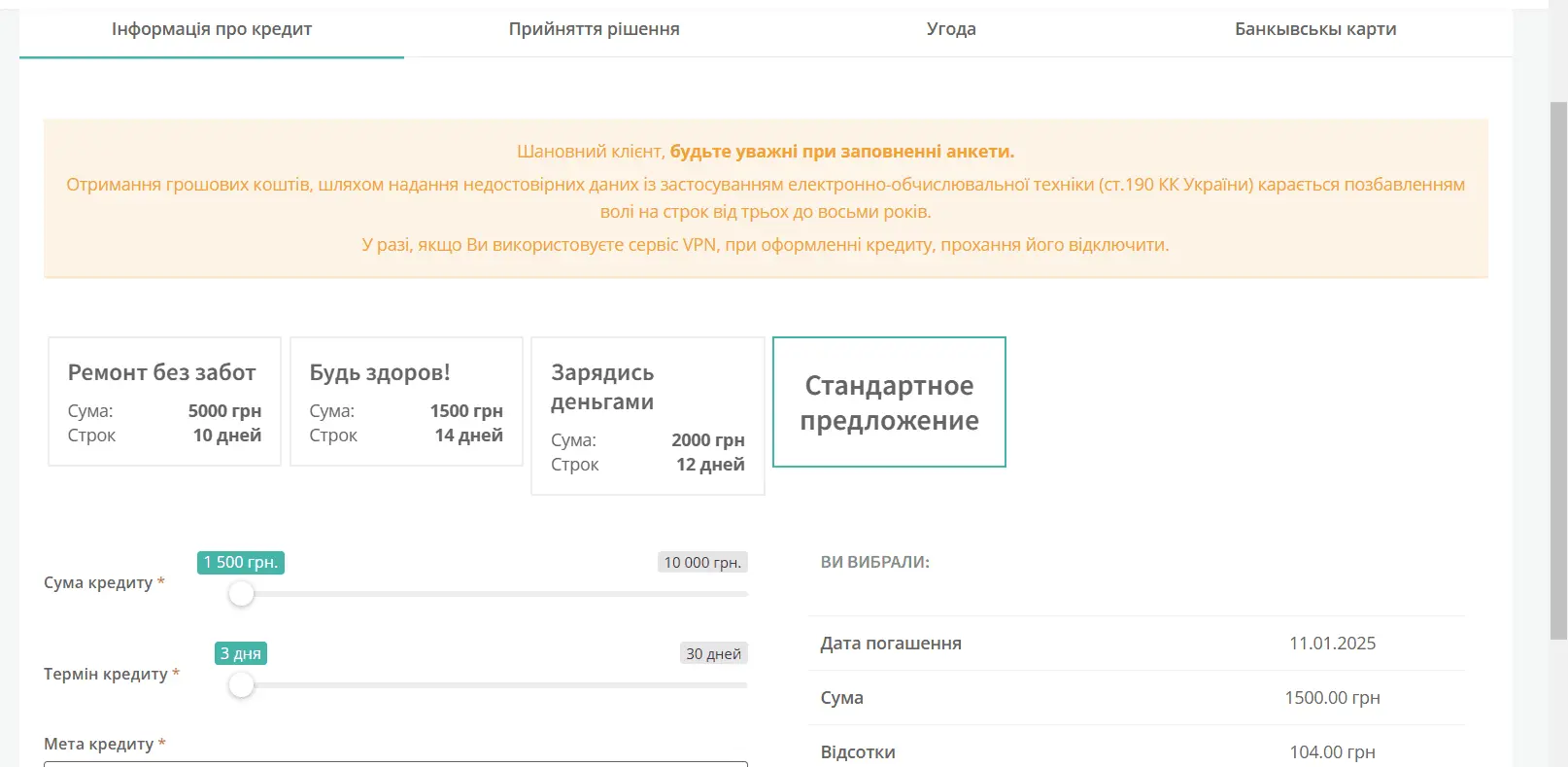Go to the Угода tab
1568x767 pixels.
[x=951, y=29]
